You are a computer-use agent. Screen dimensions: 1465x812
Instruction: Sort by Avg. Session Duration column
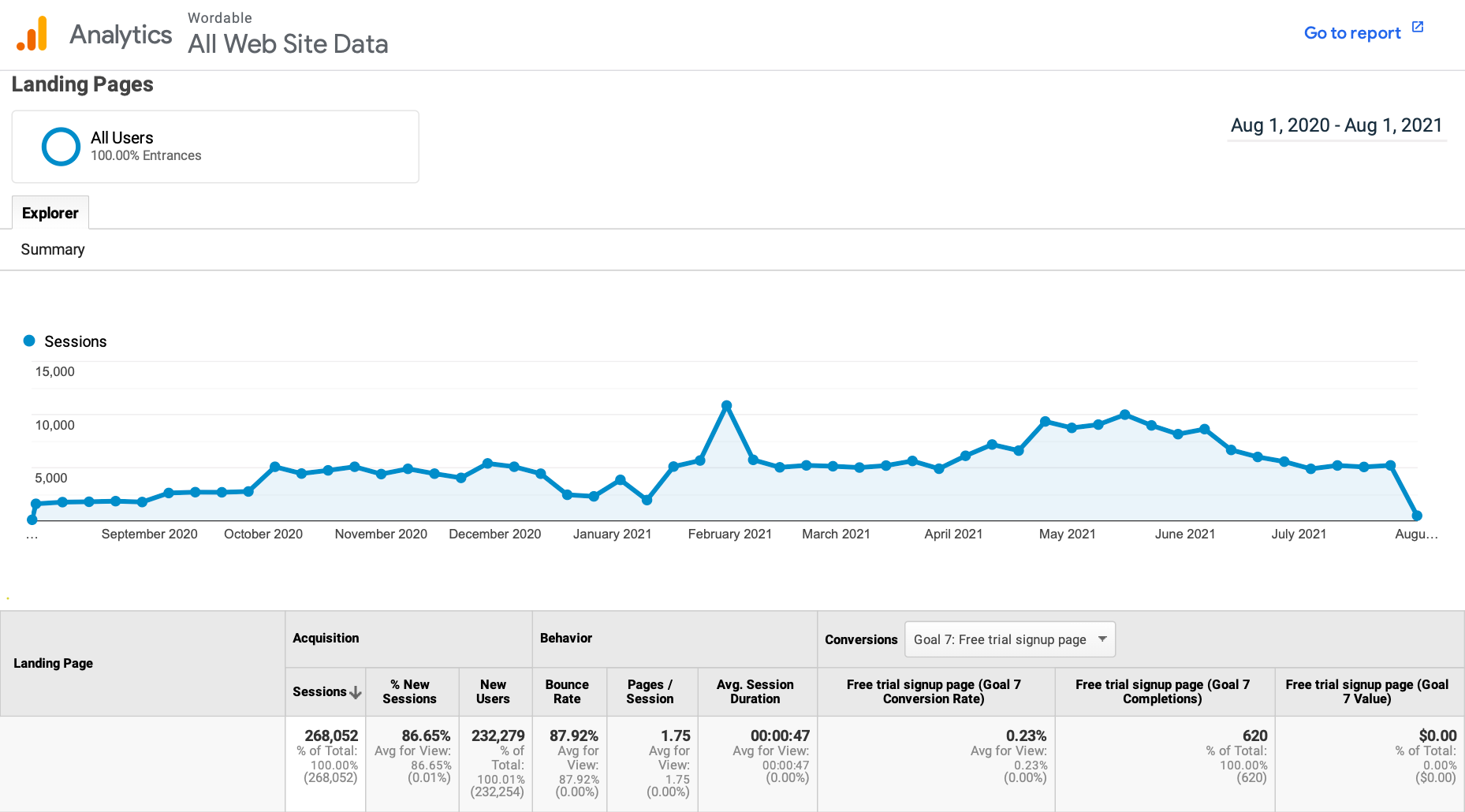(755, 691)
